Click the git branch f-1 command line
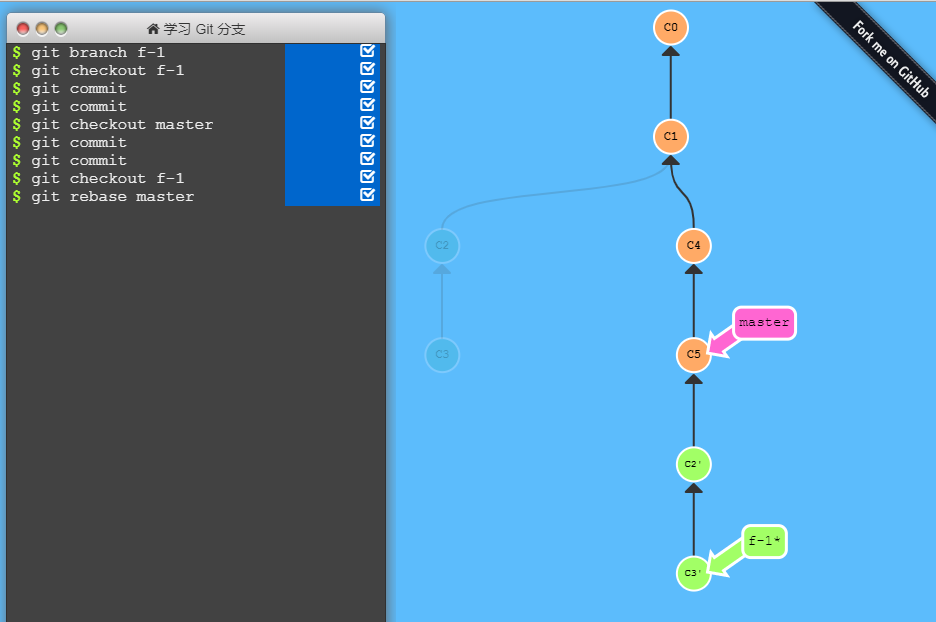This screenshot has height=622, width=936. (98, 53)
